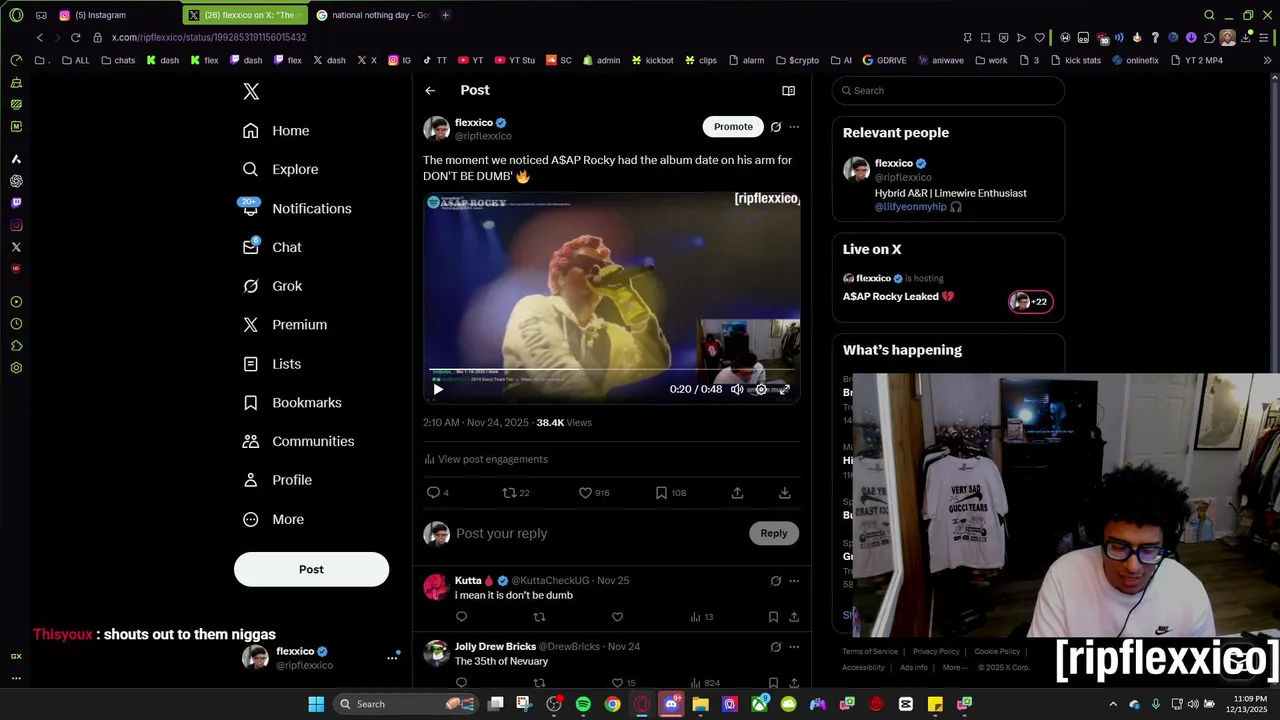This screenshot has width=1280, height=720.
Task: Click Grok icon on Kutta's reply
Action: click(775, 581)
